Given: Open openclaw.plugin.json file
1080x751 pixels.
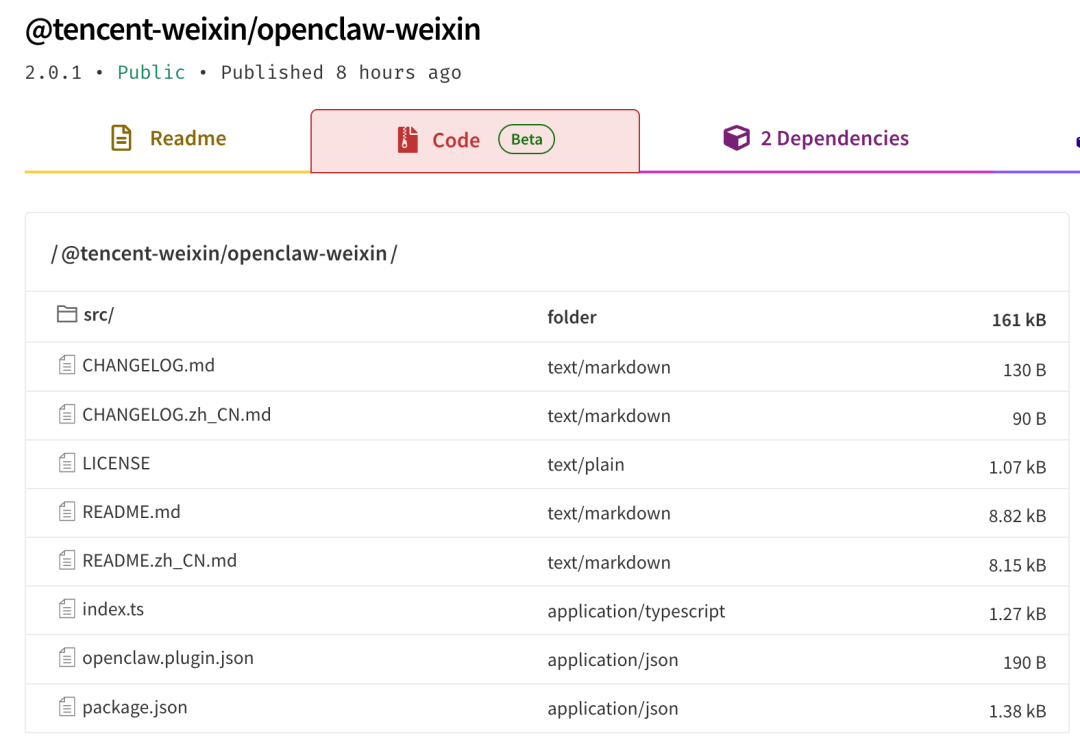Looking at the screenshot, I should coord(167,658).
